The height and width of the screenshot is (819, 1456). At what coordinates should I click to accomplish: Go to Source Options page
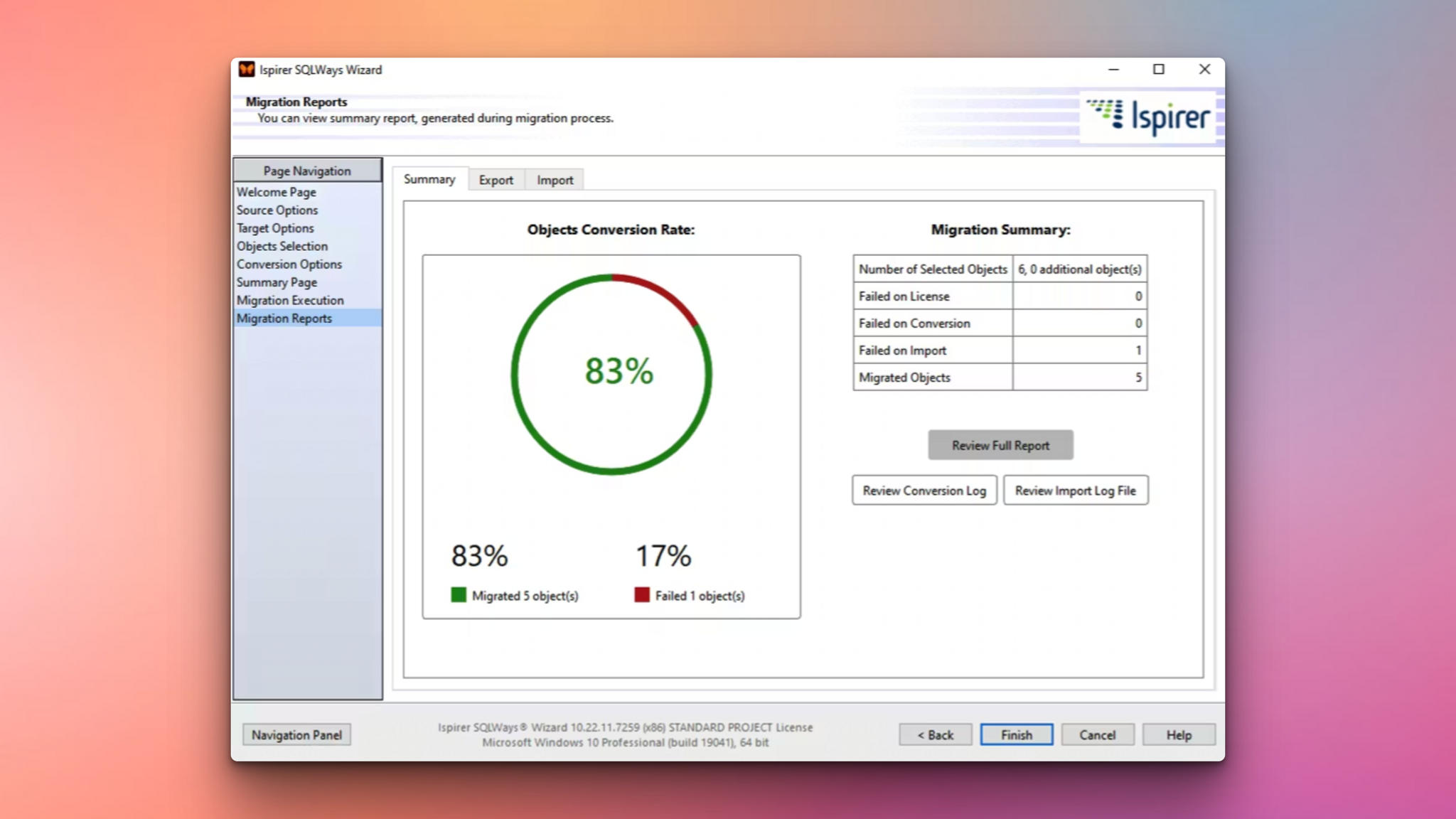tap(277, 210)
